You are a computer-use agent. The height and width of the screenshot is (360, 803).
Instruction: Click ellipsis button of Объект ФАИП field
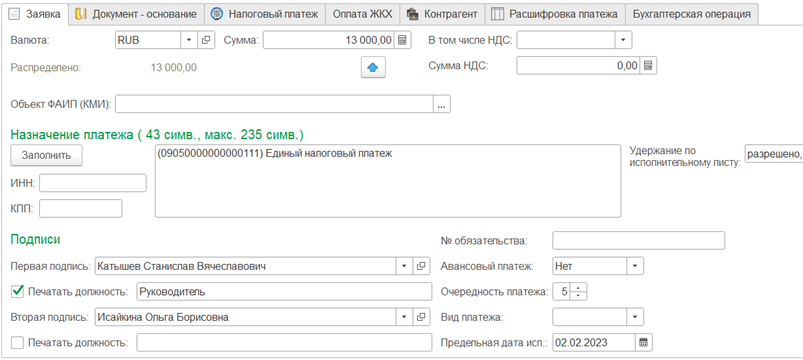click(x=442, y=104)
